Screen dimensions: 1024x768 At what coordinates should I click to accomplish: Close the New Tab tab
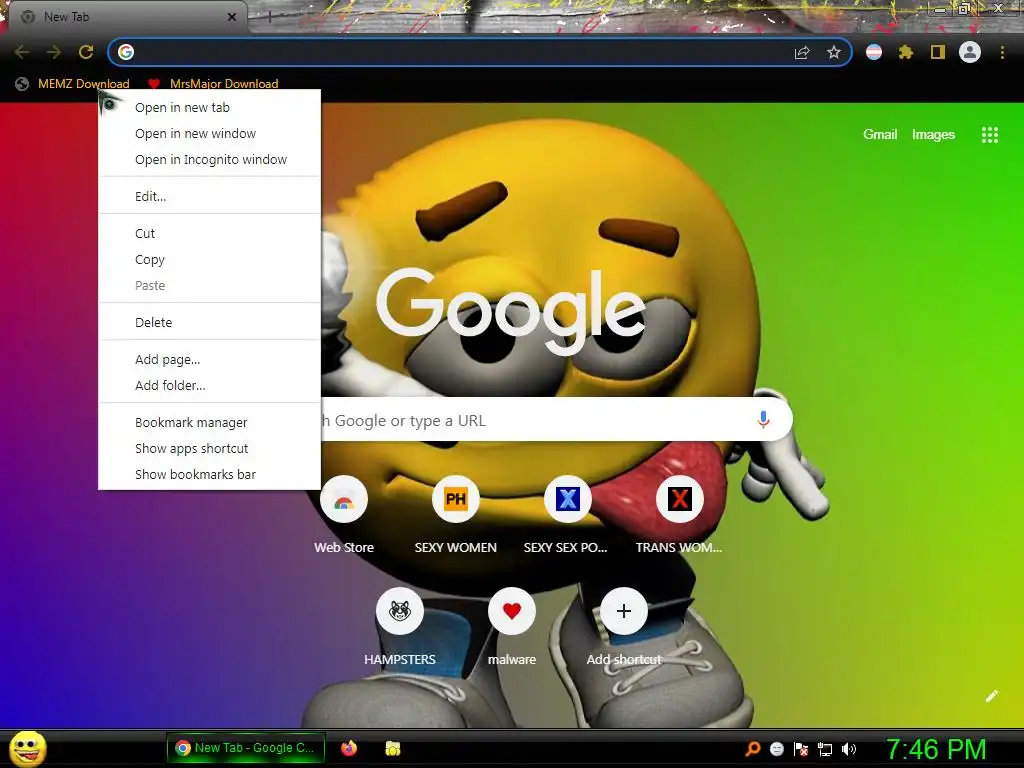pyautogui.click(x=232, y=17)
